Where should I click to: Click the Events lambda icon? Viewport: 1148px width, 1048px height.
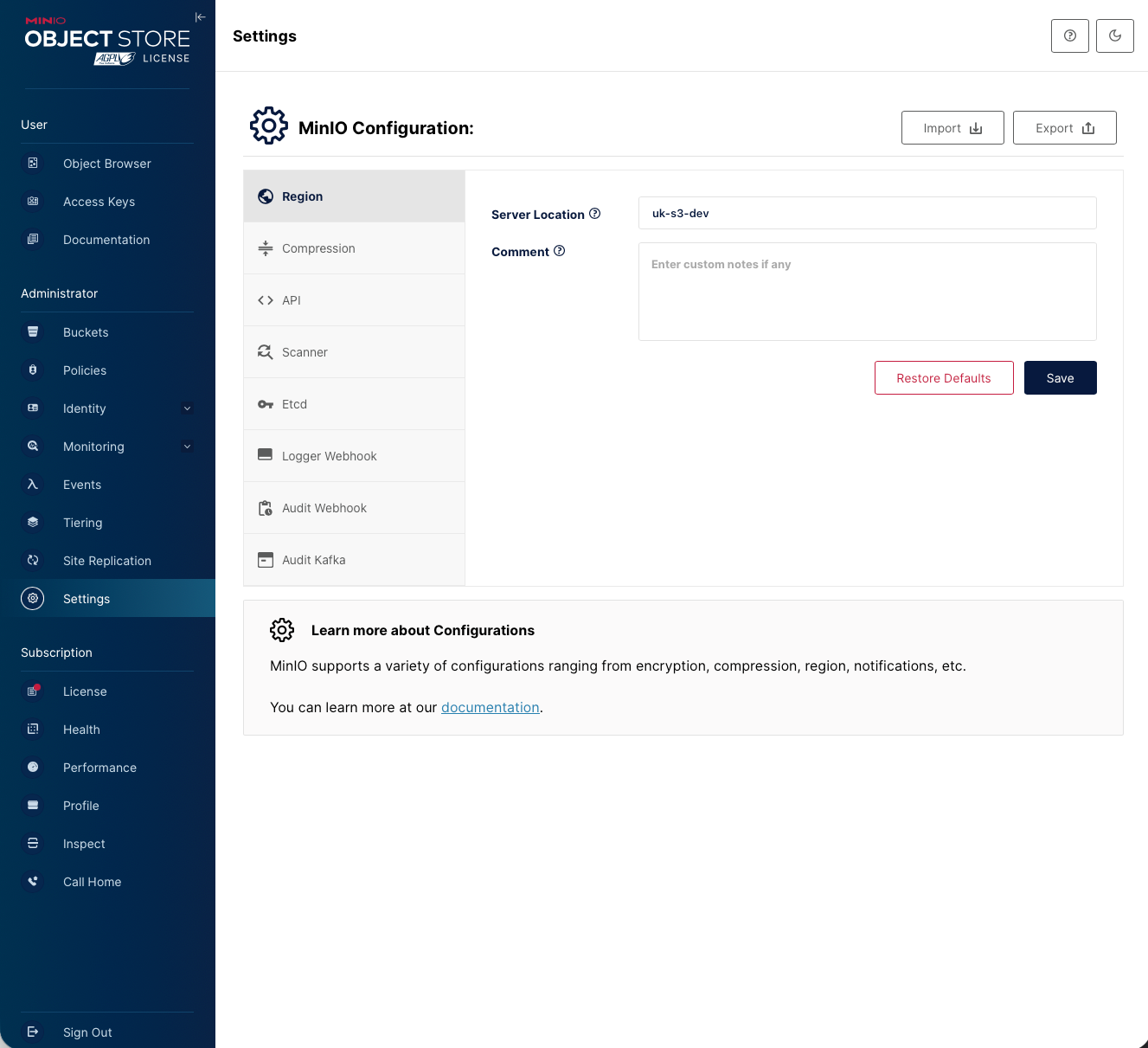click(33, 485)
